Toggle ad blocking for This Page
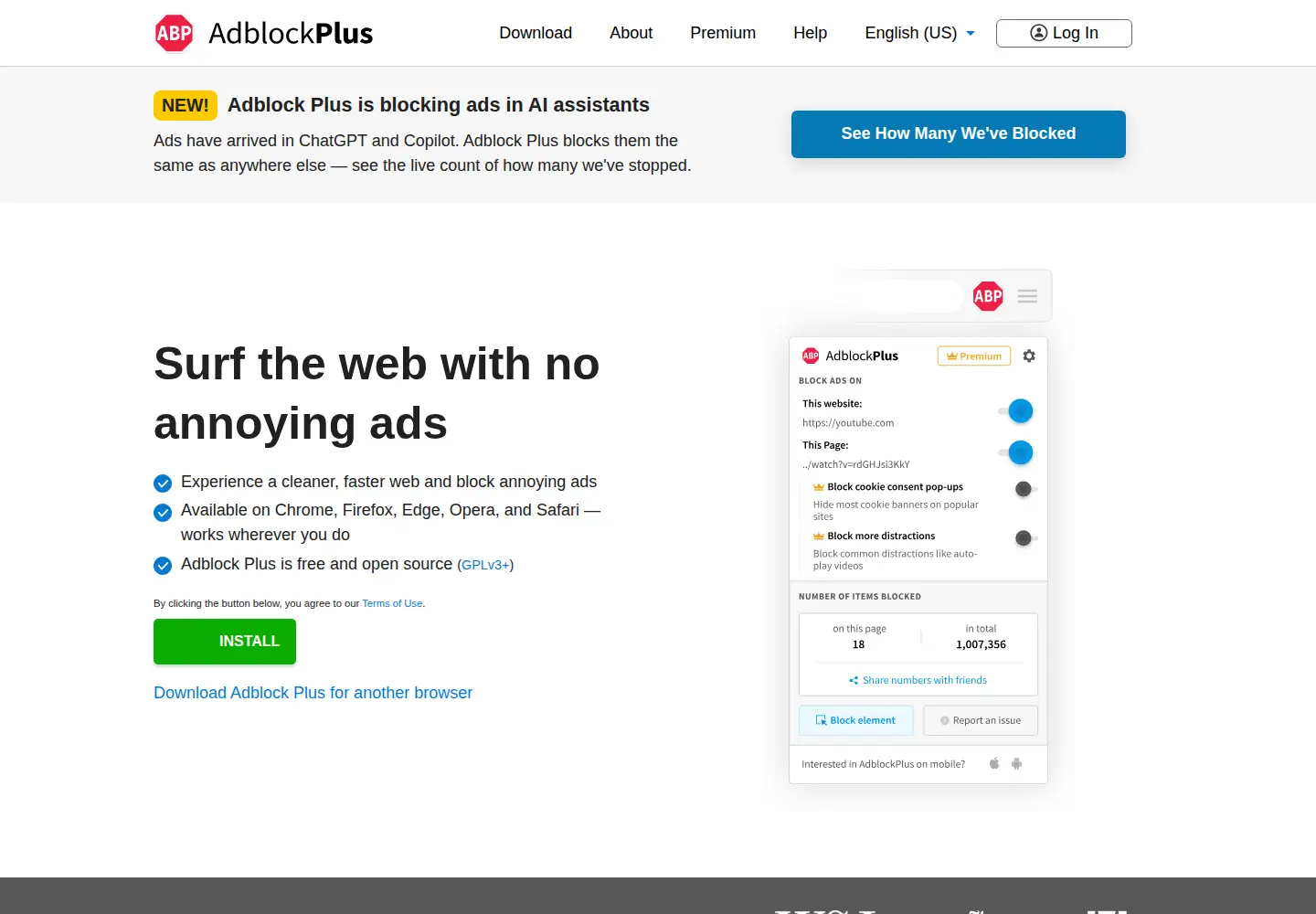Screen dimensions: 1316x914 point(1016,452)
